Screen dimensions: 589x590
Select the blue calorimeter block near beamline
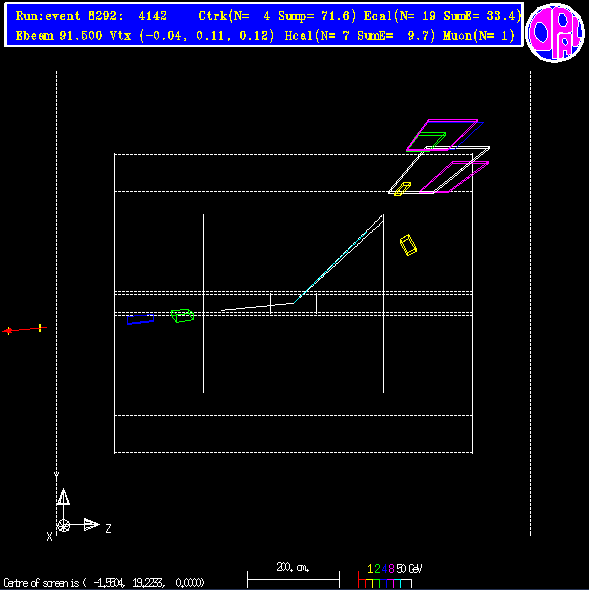coord(140,319)
